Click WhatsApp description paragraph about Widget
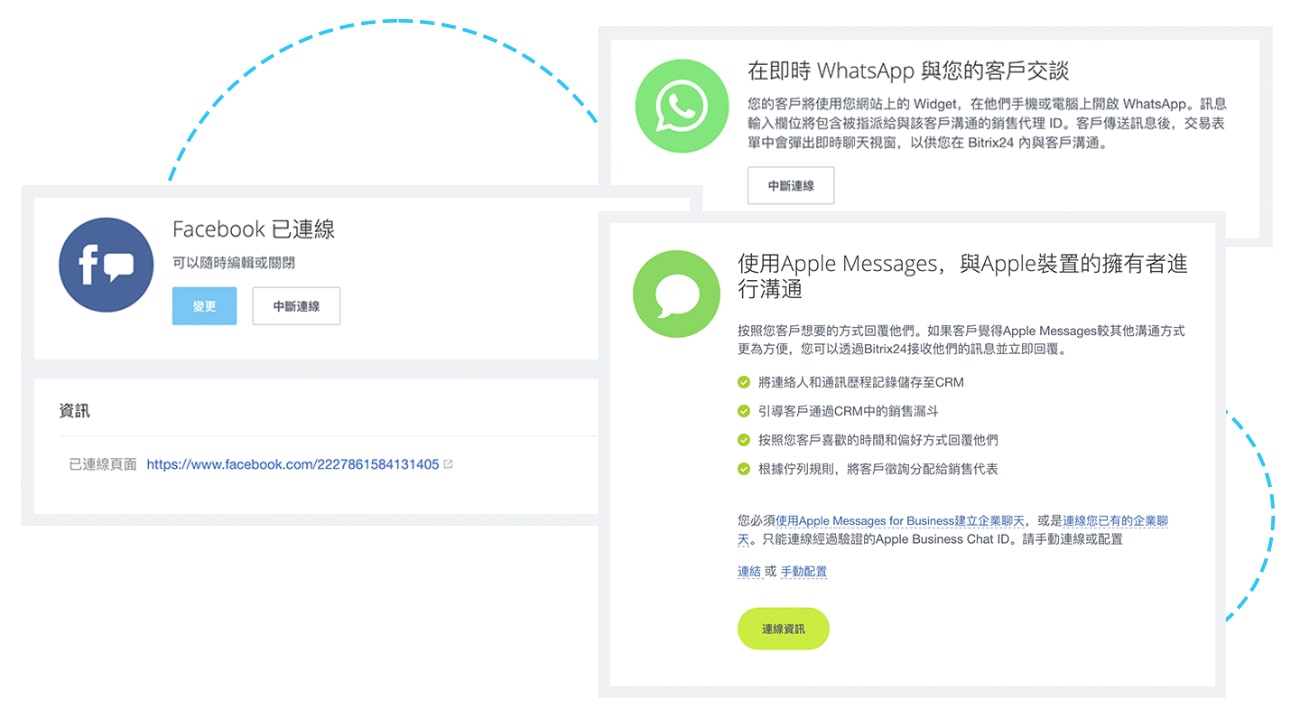Image resolution: width=1300 pixels, height=710 pixels. (x=987, y=123)
